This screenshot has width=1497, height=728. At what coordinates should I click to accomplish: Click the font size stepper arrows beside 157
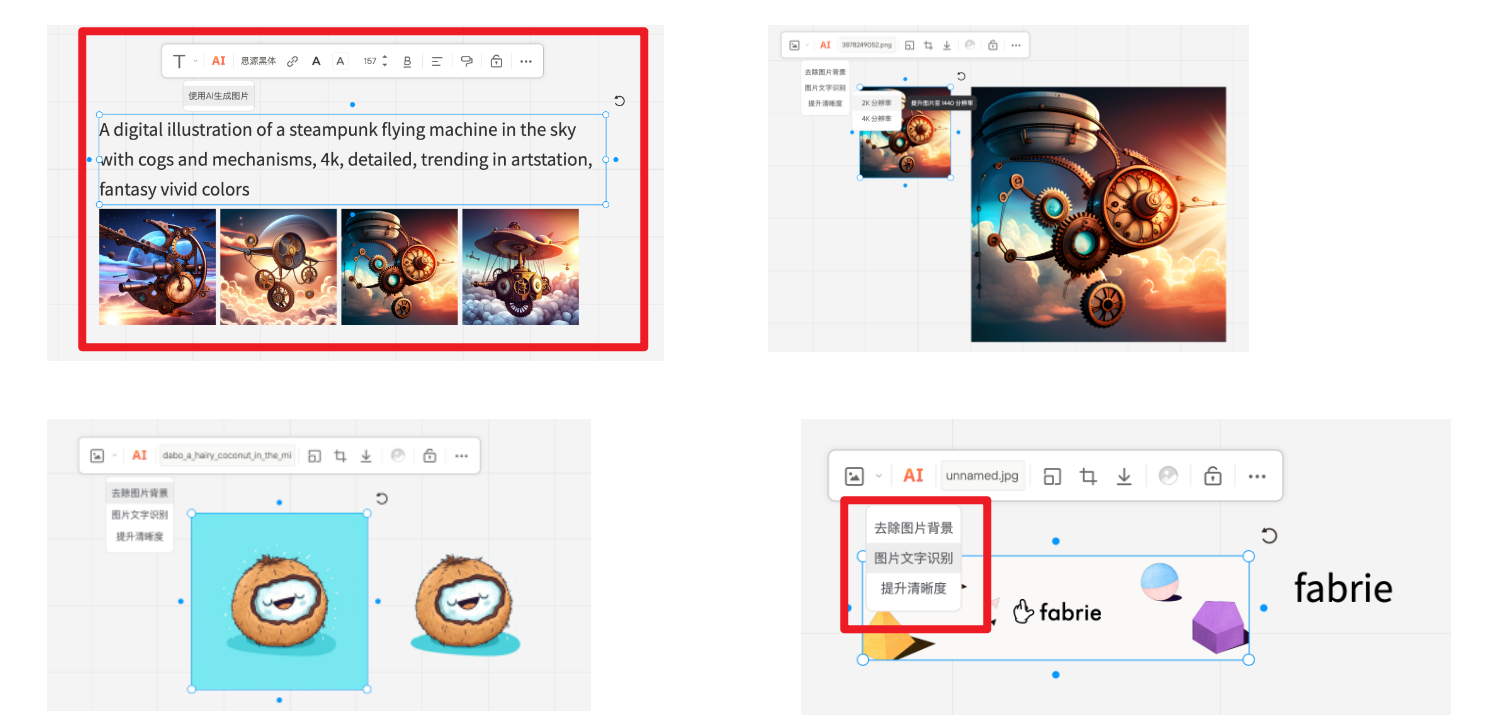pos(385,61)
